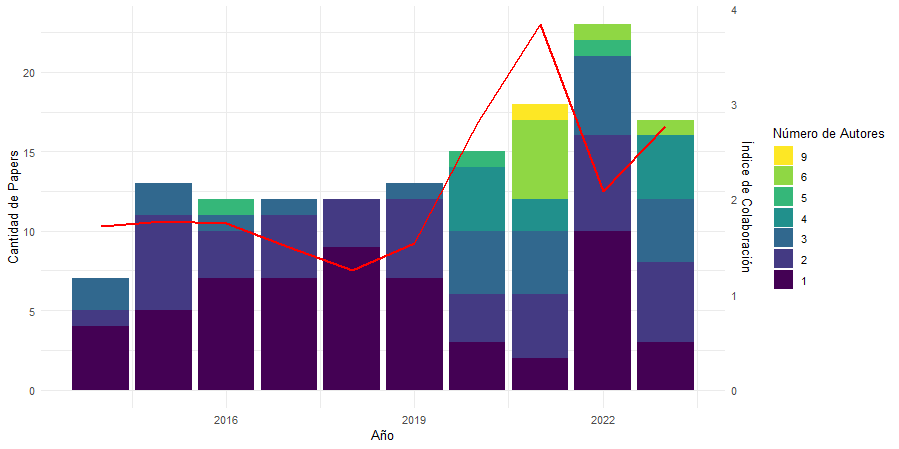Click the yellow legend swatch for 9 authors

[783, 156]
